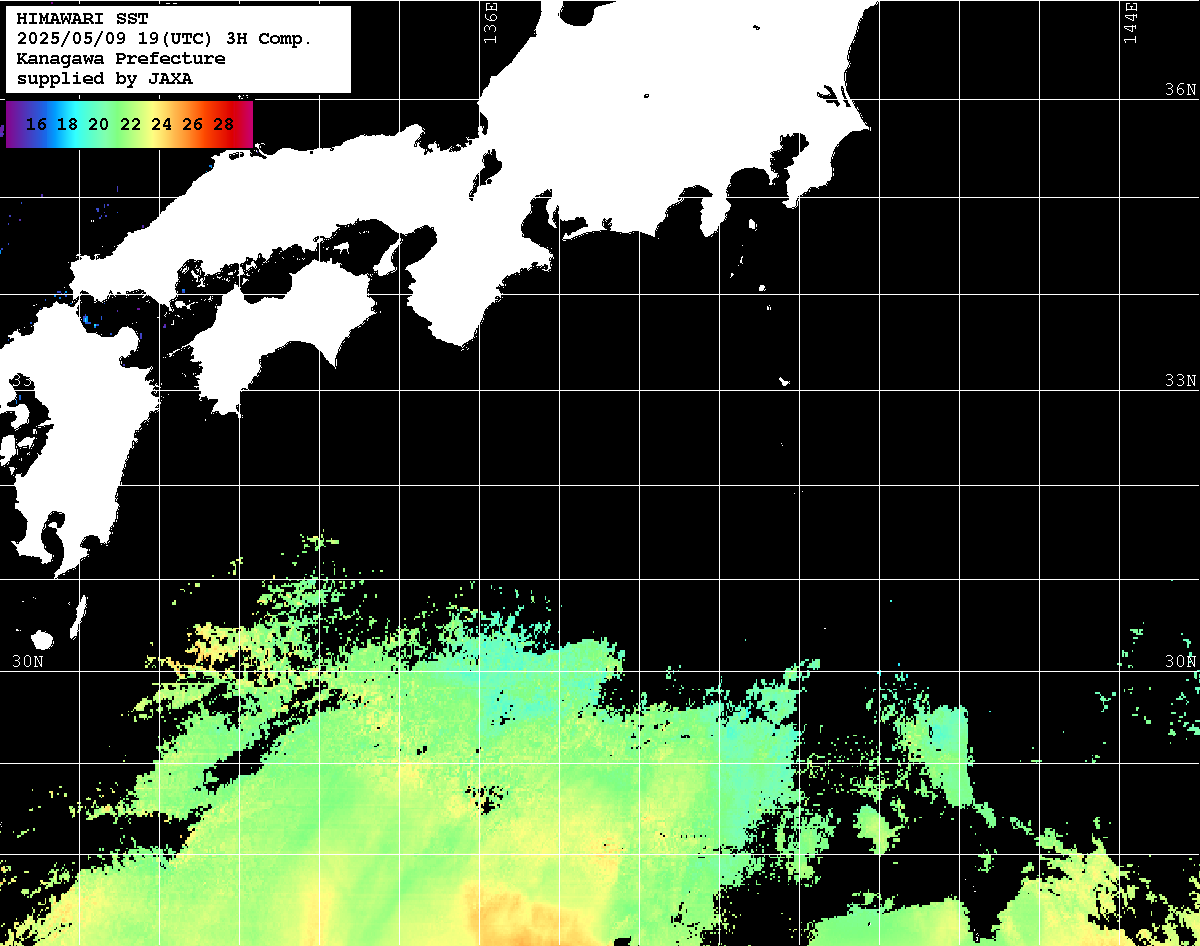Click the "136E" longitude label

pos(489,22)
